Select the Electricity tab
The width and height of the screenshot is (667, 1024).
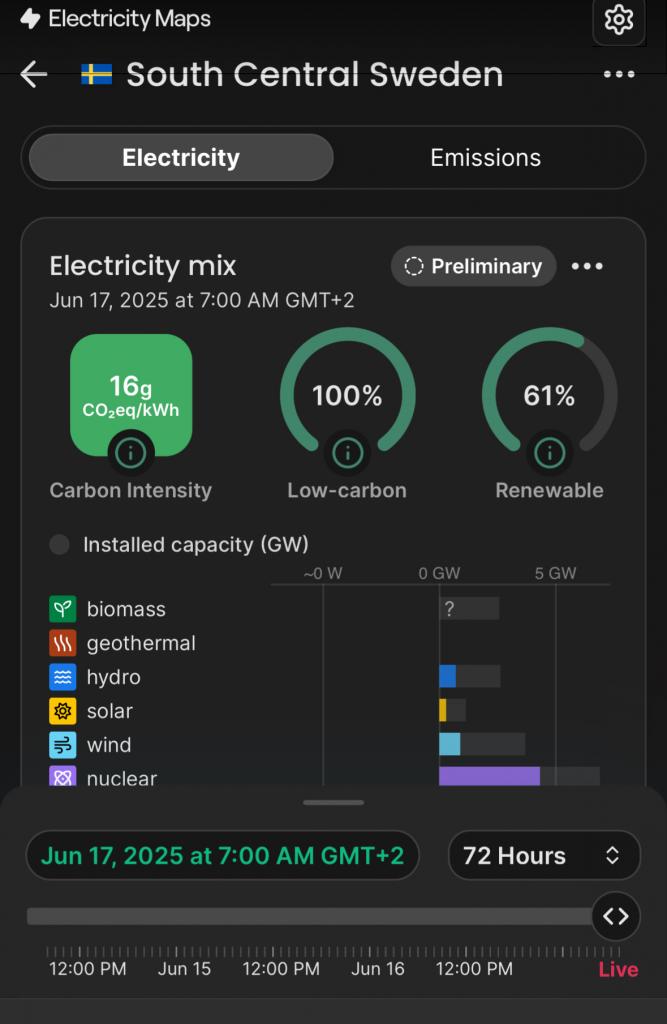pos(181,158)
